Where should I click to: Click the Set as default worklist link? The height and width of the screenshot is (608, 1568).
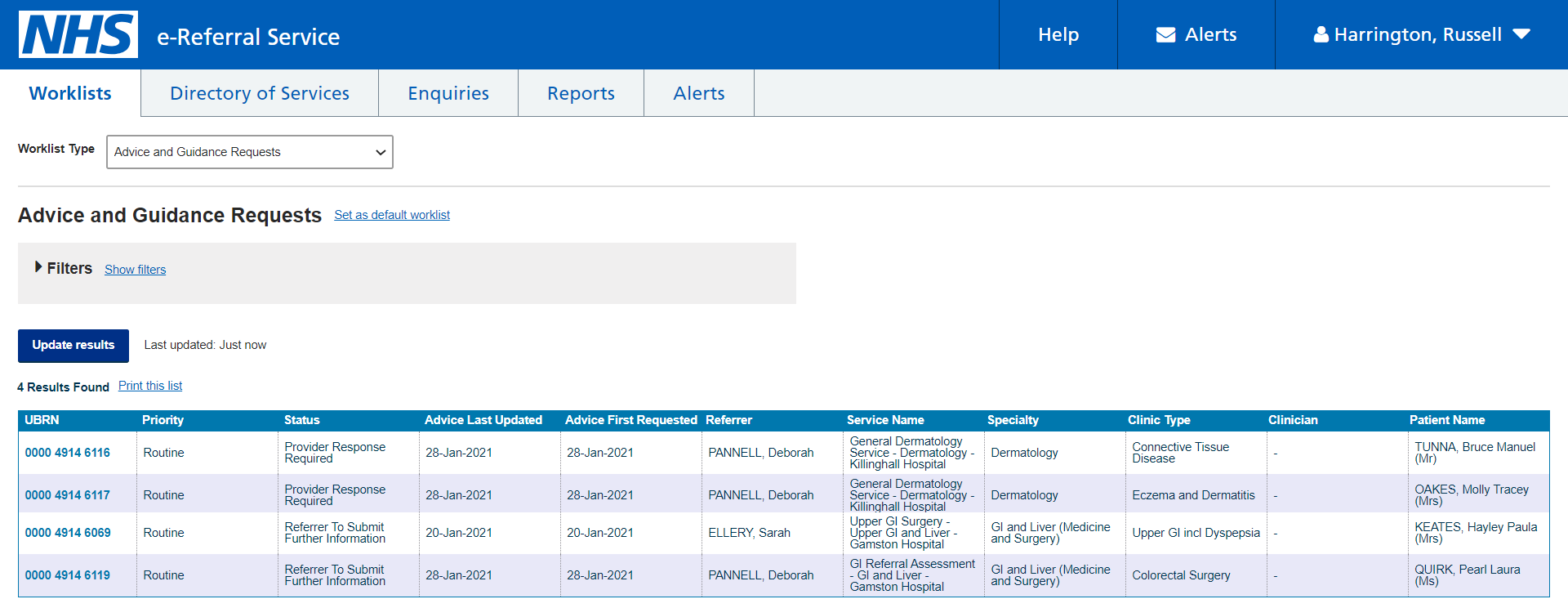[392, 215]
